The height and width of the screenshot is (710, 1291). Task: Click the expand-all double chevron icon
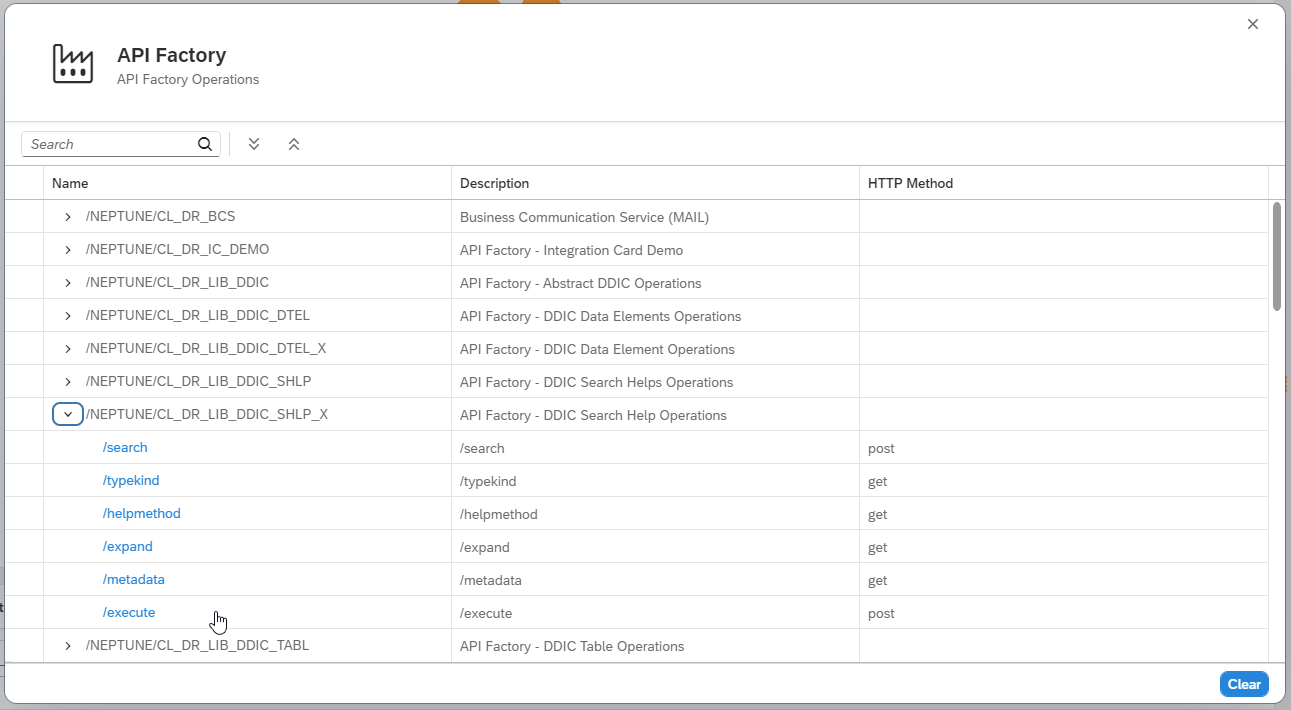coord(253,143)
